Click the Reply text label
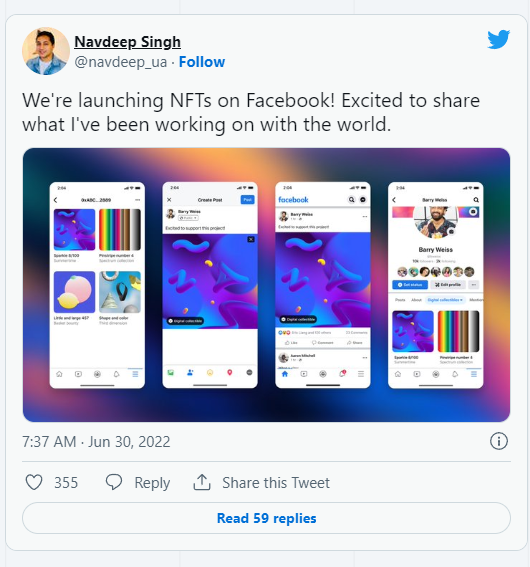The image size is (530, 567). 152,483
